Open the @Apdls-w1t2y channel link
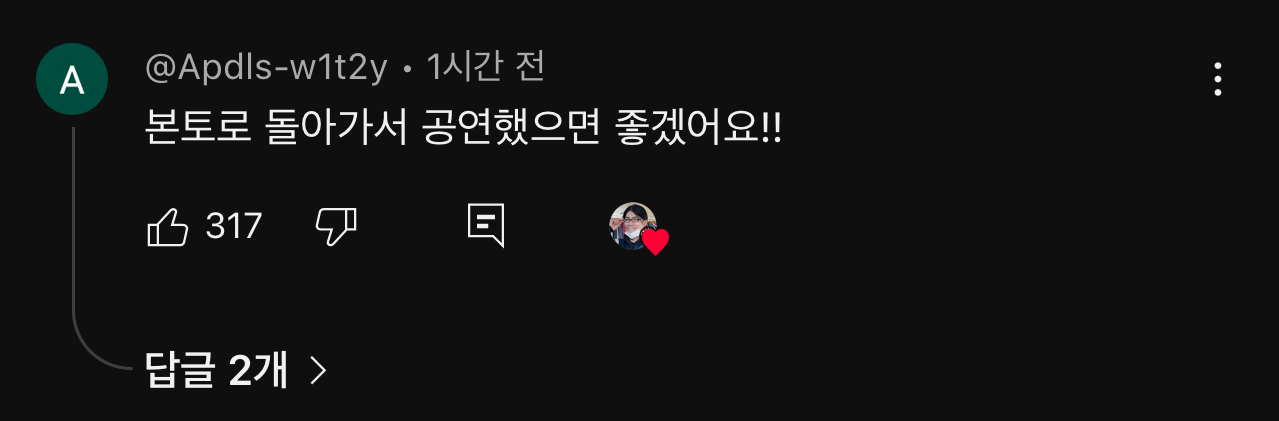 click(x=268, y=68)
